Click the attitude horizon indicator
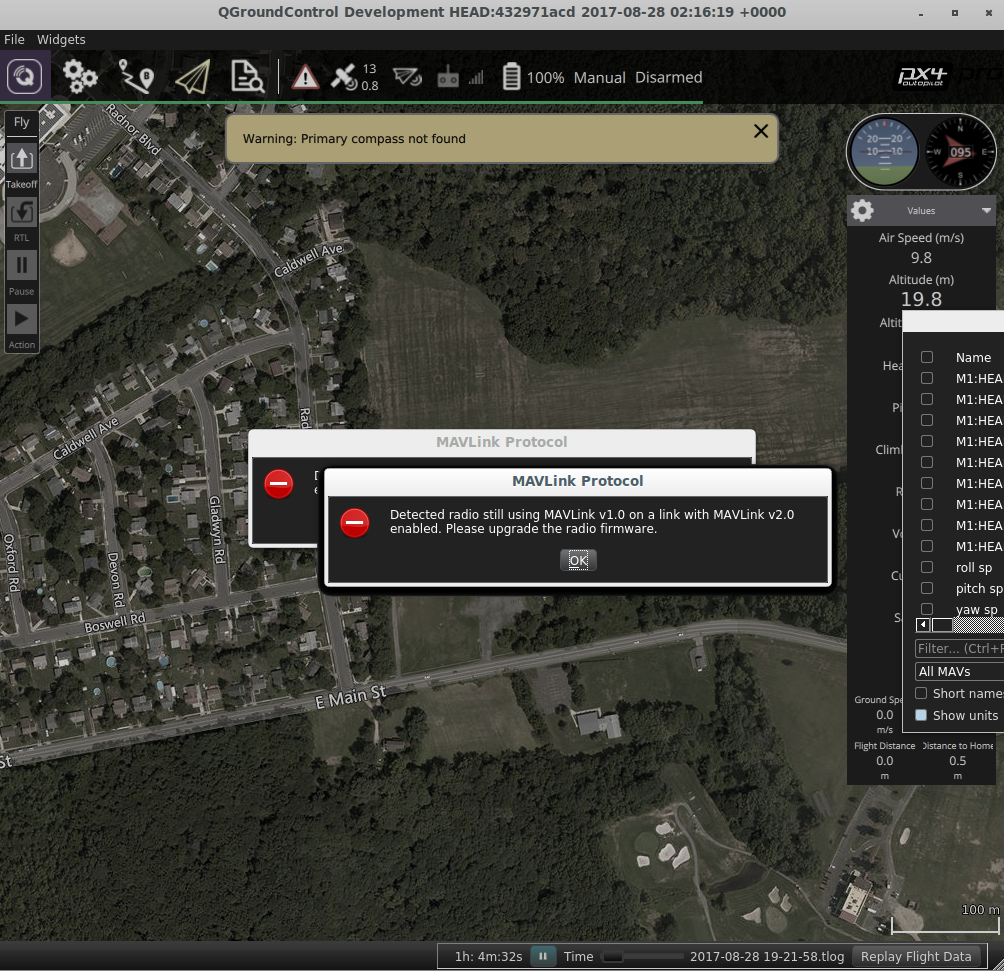 (884, 152)
